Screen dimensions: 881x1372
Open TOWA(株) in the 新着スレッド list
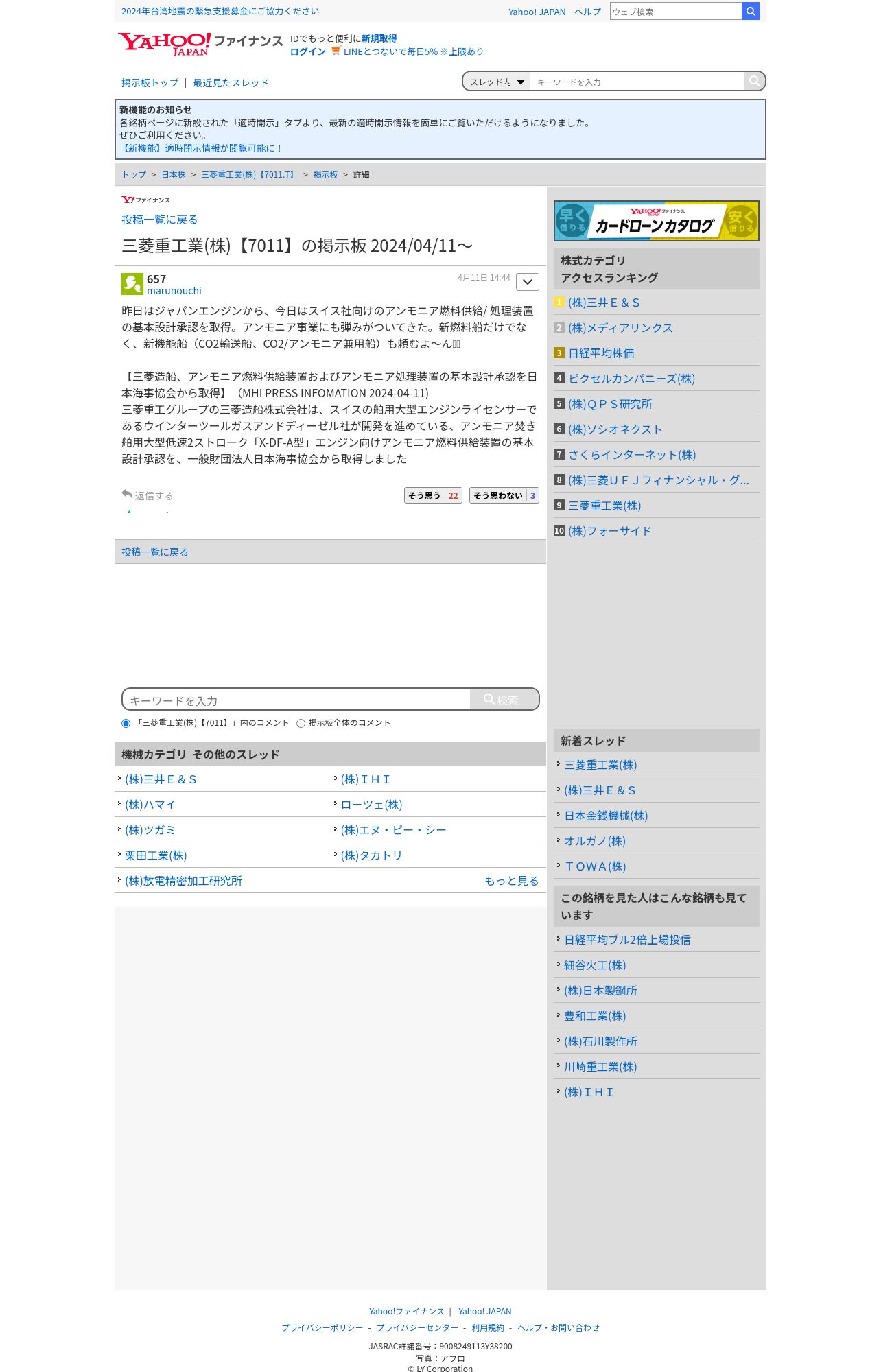coord(595,866)
